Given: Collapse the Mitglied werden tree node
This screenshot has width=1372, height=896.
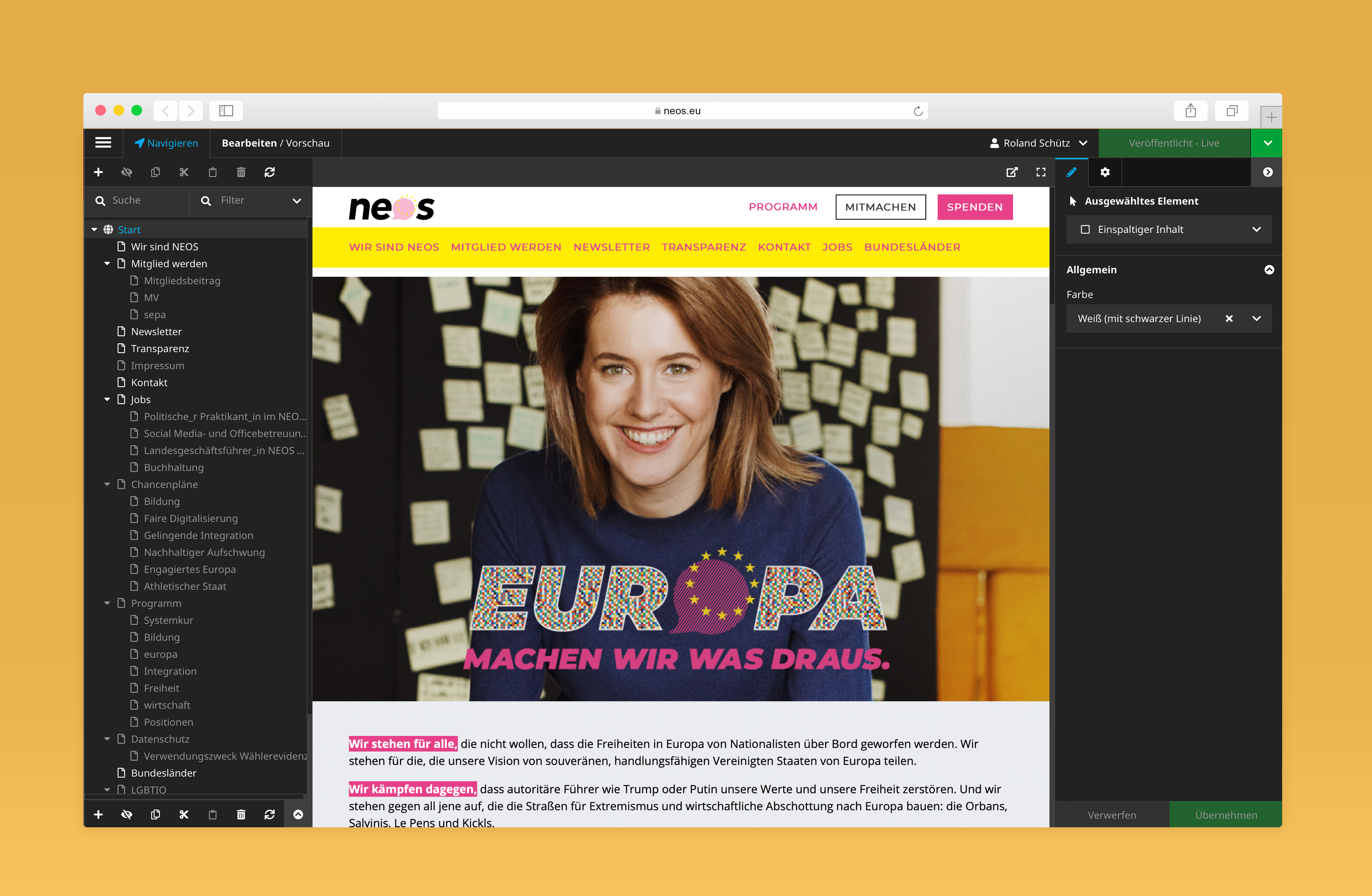Looking at the screenshot, I should click(x=107, y=263).
